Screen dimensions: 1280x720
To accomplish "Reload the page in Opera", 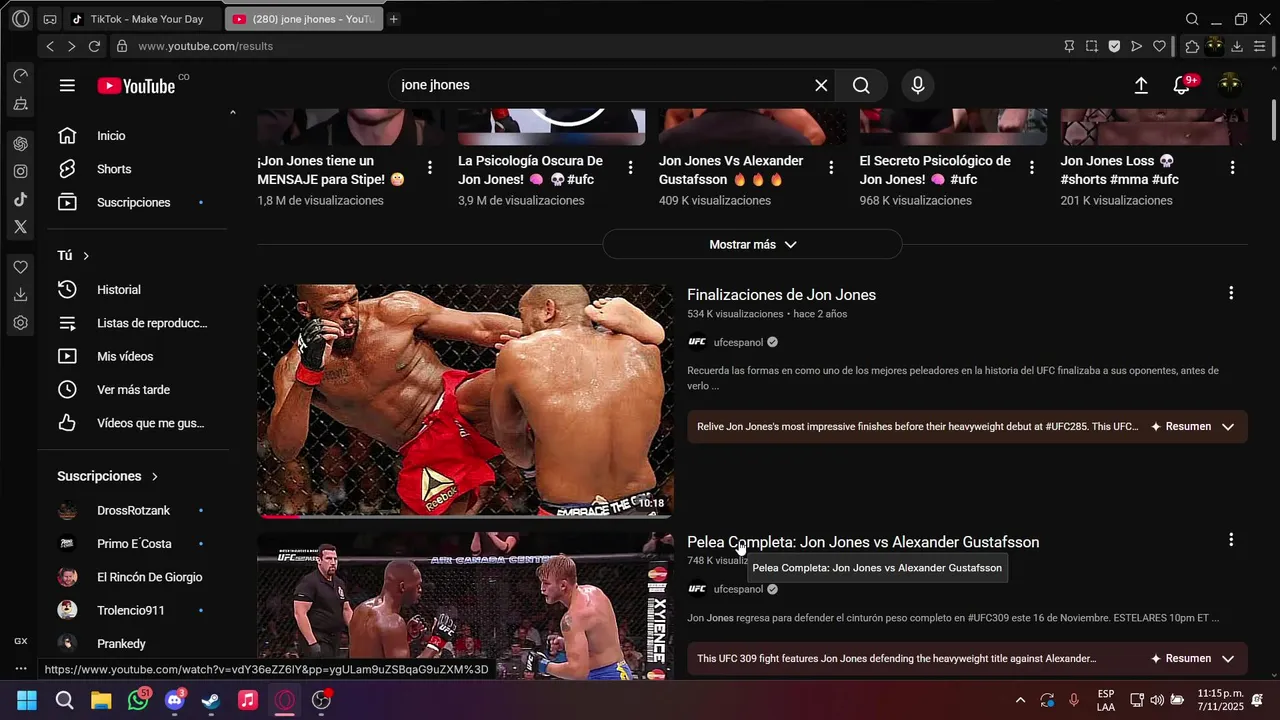I will point(94,46).
